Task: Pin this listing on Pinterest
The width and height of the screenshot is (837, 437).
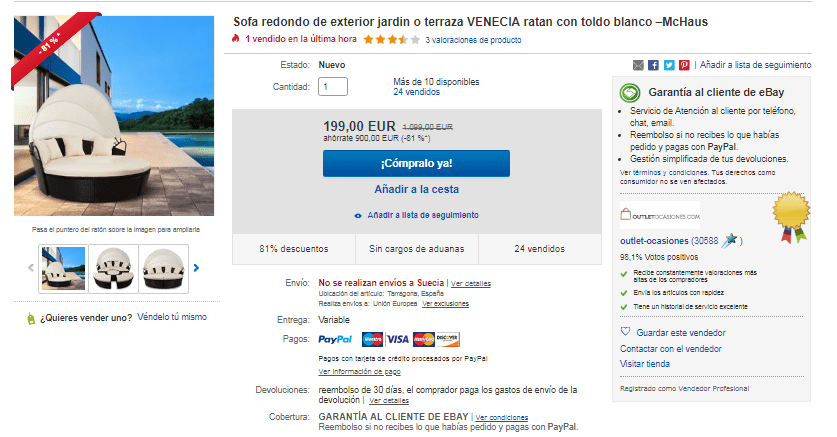Action: 684,65
